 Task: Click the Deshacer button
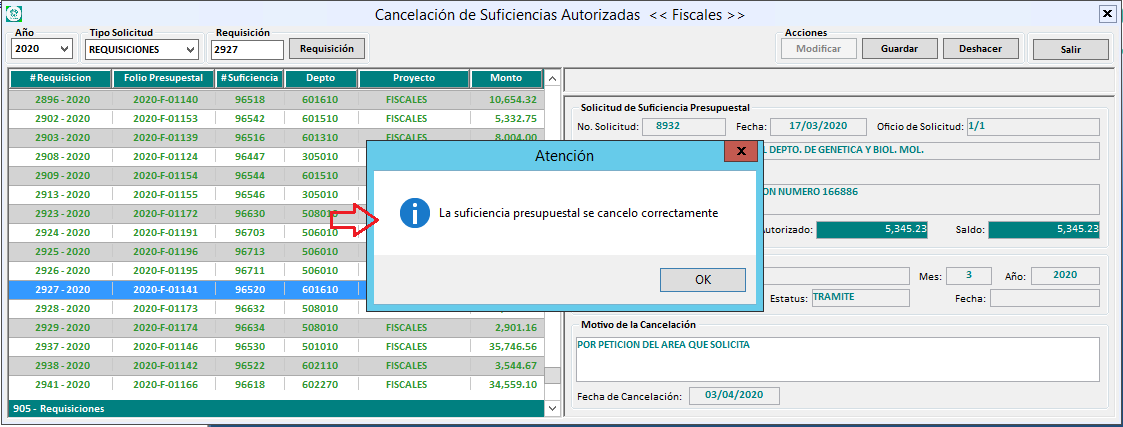pos(981,48)
